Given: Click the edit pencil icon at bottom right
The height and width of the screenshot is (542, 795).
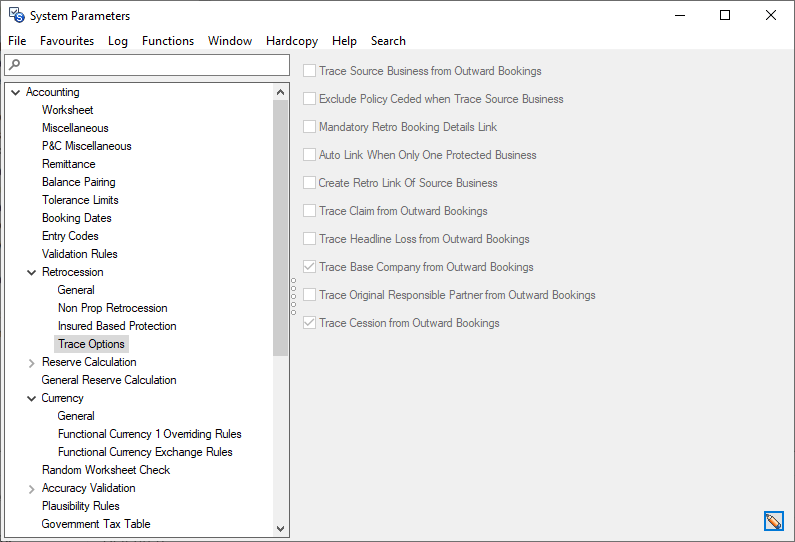Looking at the screenshot, I should 773,521.
